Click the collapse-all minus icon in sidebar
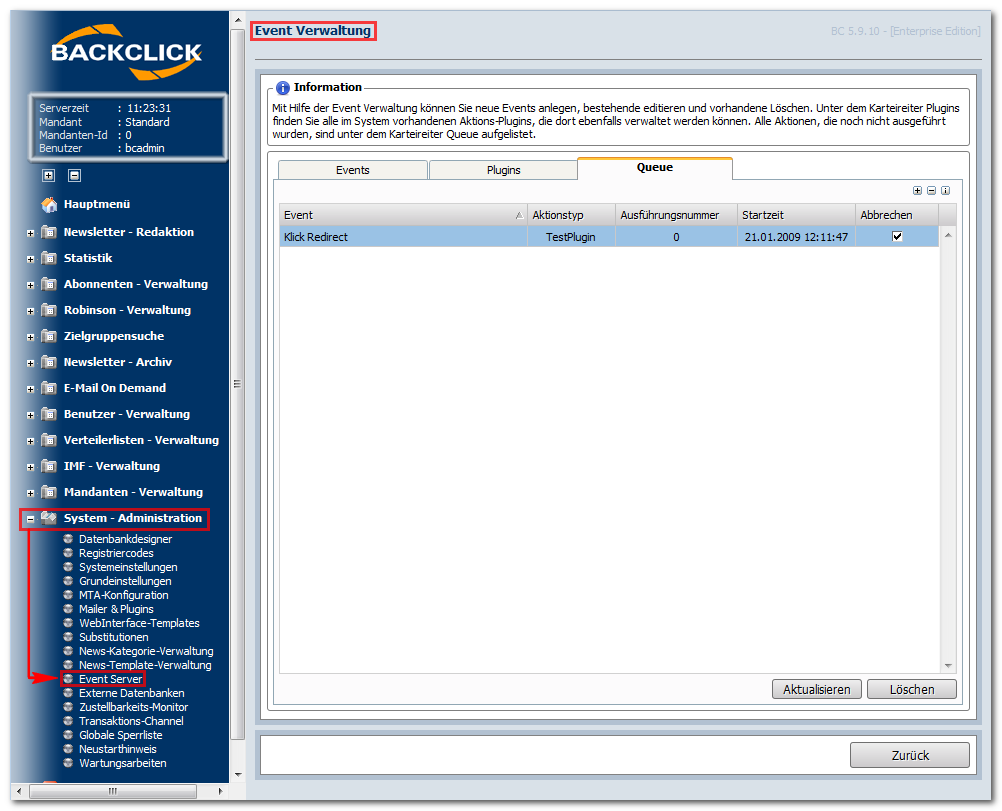Screen dimensions: 1002x811 [75, 176]
